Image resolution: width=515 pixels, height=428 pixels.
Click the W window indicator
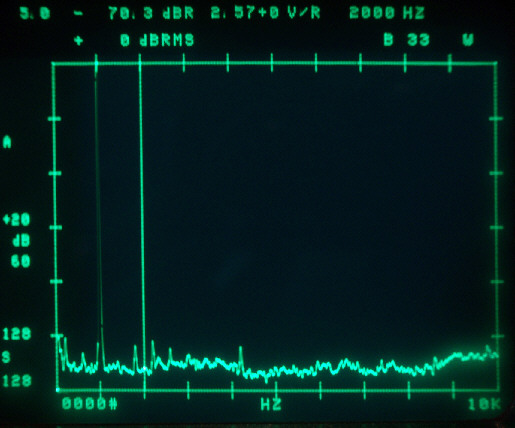point(467,40)
